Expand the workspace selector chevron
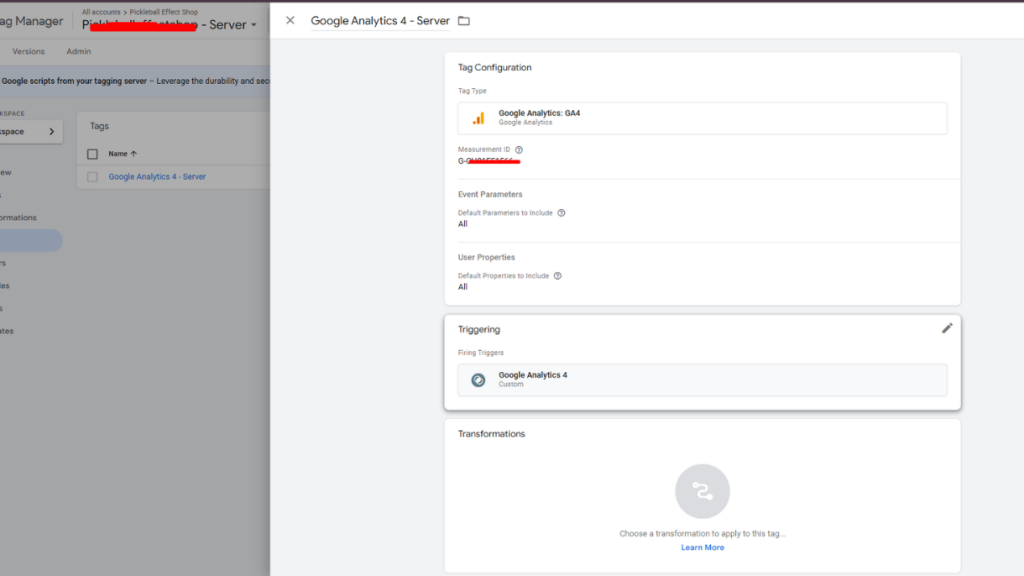This screenshot has height=576, width=1024. coord(52,131)
